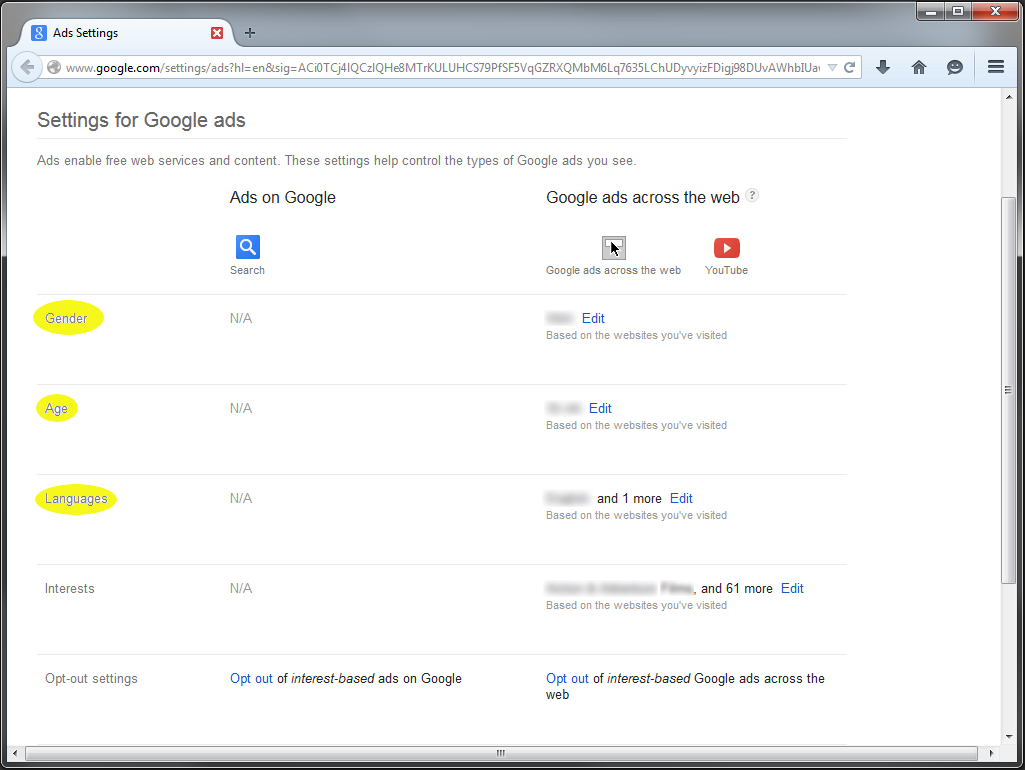Click 'and 1 more' in Languages row
Viewport: 1025px width, 770px height.
point(629,499)
